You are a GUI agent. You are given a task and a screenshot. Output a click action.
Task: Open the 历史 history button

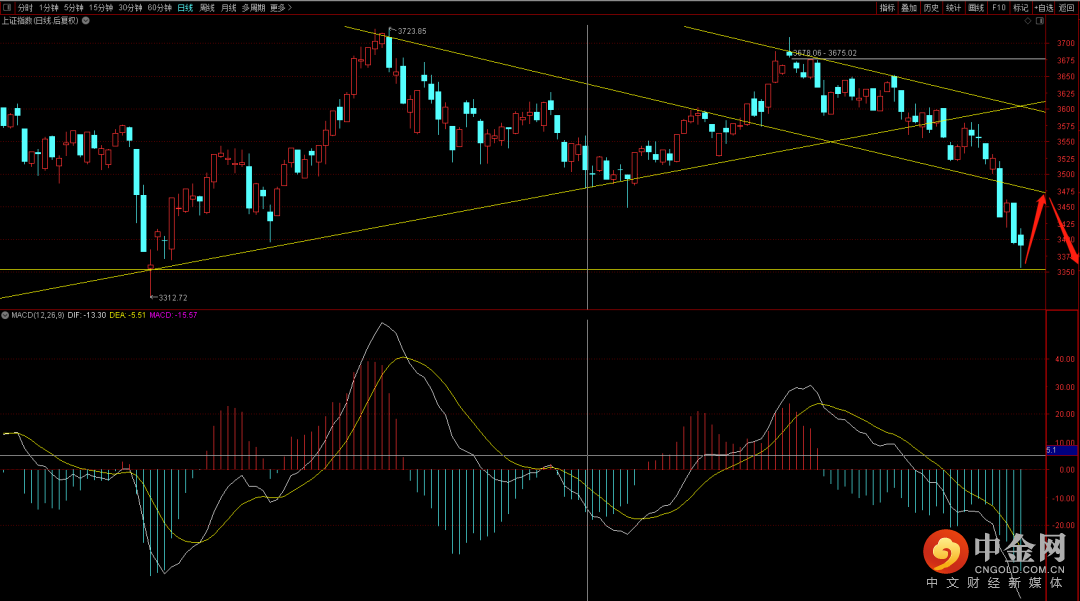[931, 7]
